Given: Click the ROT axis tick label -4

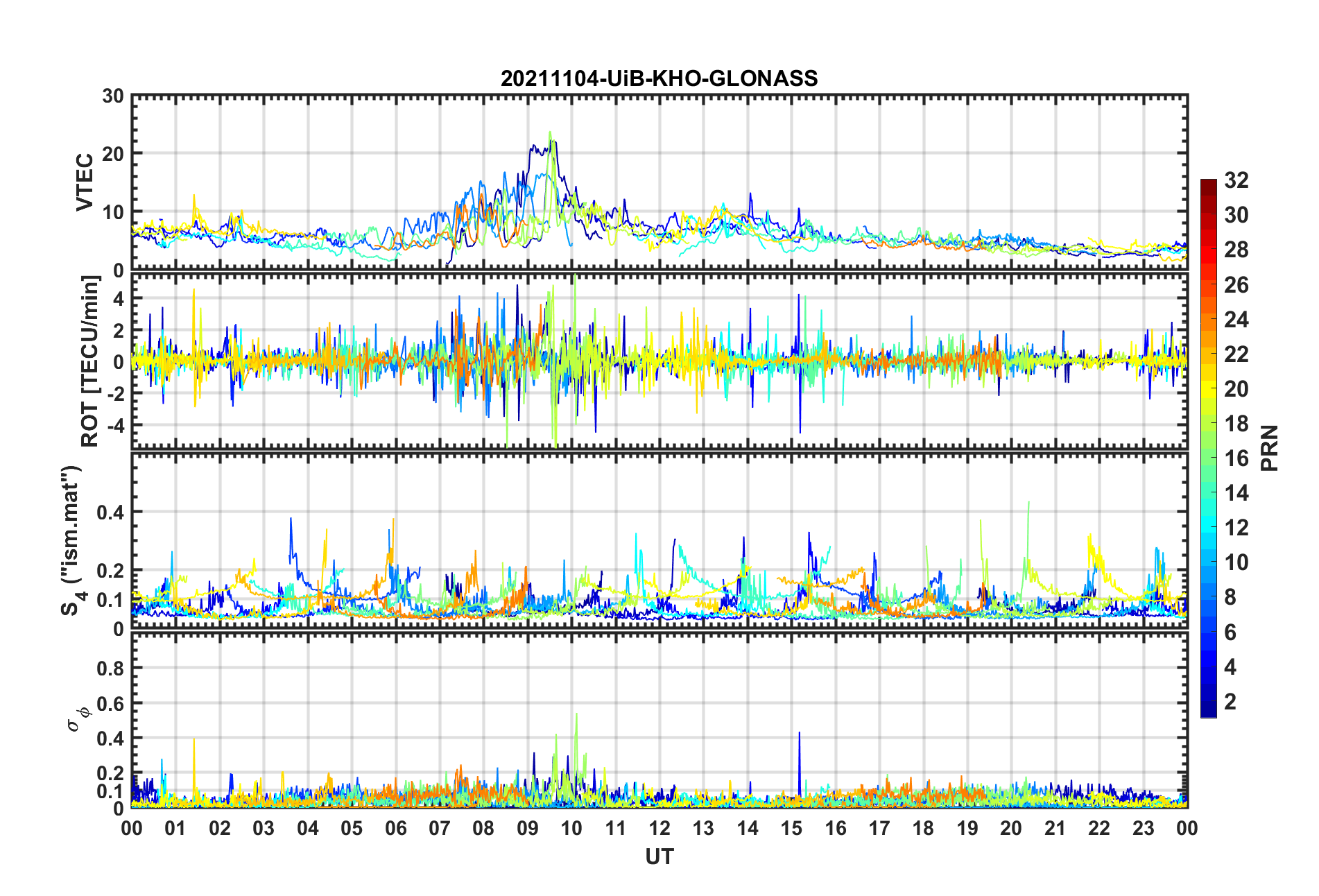Looking at the screenshot, I should click(x=115, y=424).
